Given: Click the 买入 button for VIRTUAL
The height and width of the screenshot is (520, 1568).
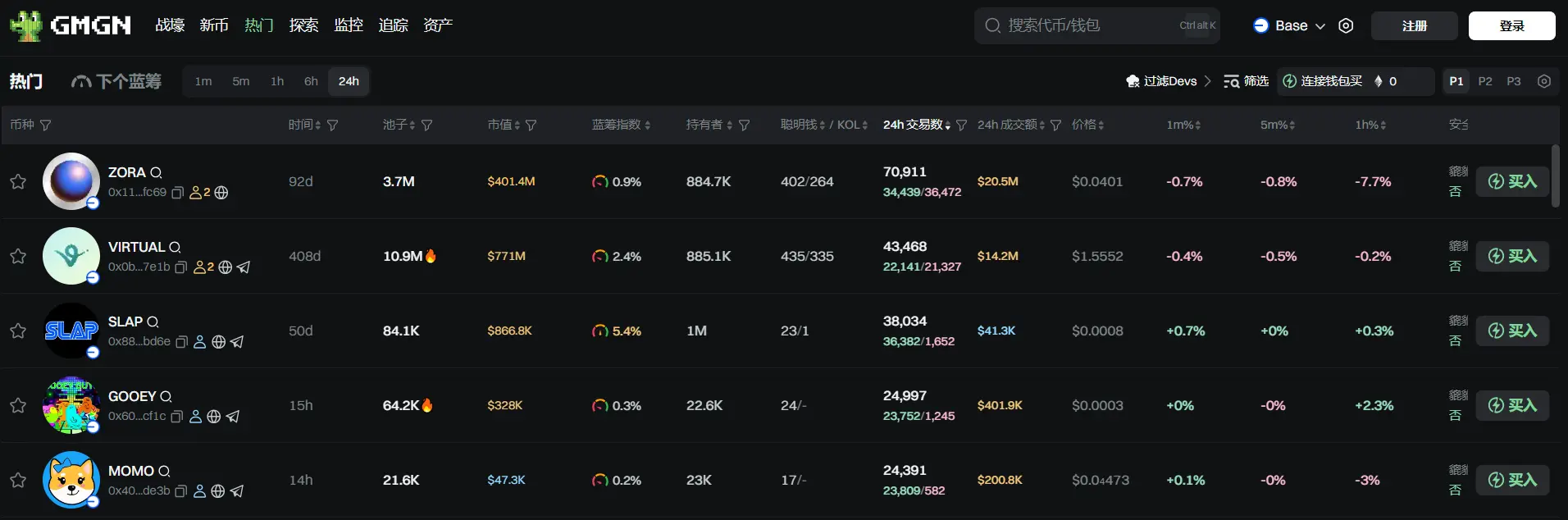Looking at the screenshot, I should 1512,256.
